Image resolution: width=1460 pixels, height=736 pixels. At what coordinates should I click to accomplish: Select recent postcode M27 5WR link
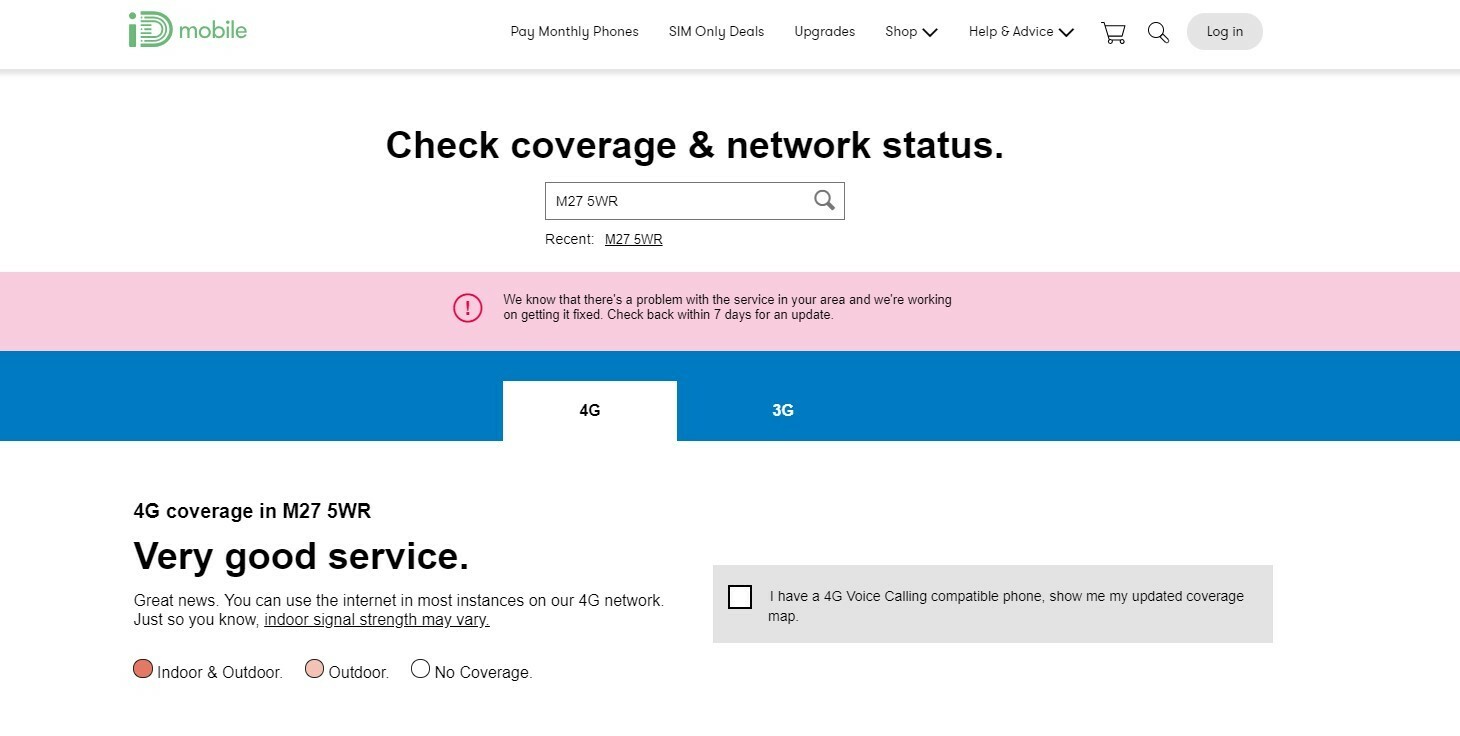tap(634, 239)
